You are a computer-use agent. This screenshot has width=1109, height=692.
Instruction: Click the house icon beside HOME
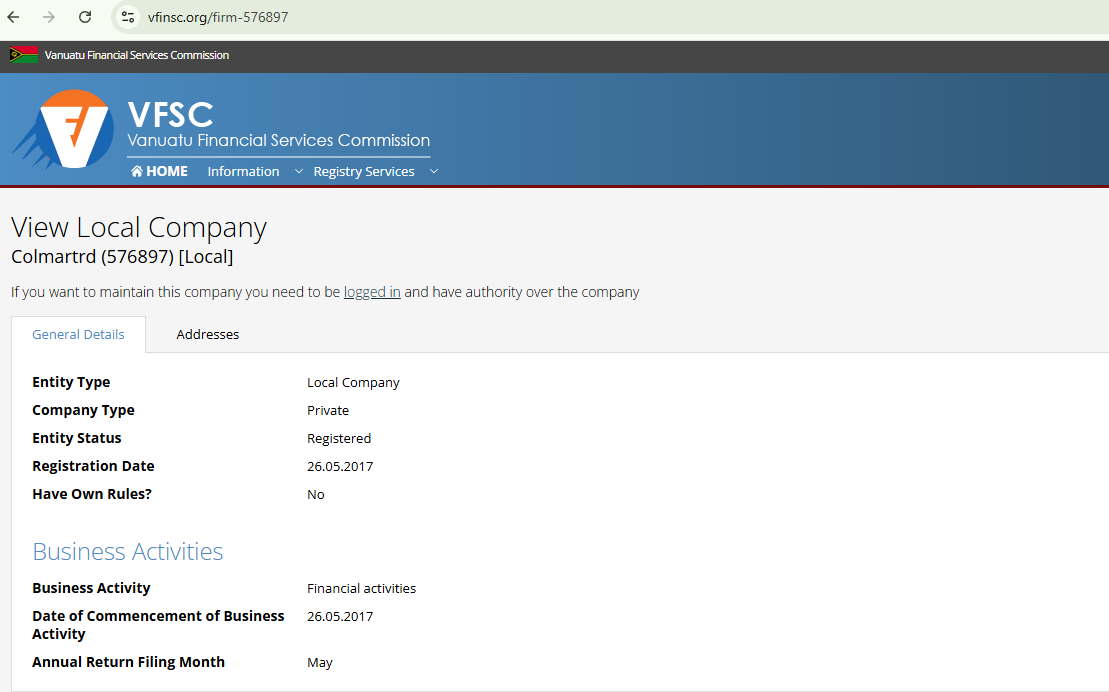click(137, 171)
